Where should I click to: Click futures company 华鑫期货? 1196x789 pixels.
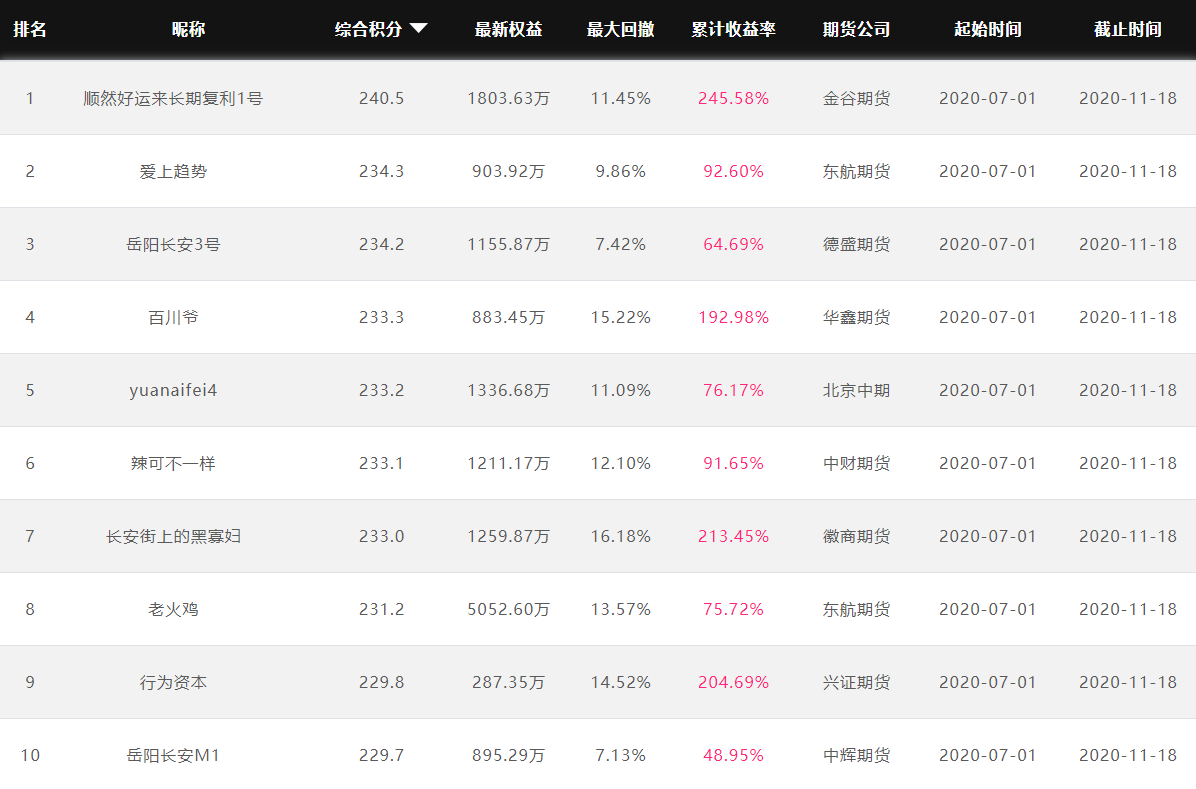856,317
